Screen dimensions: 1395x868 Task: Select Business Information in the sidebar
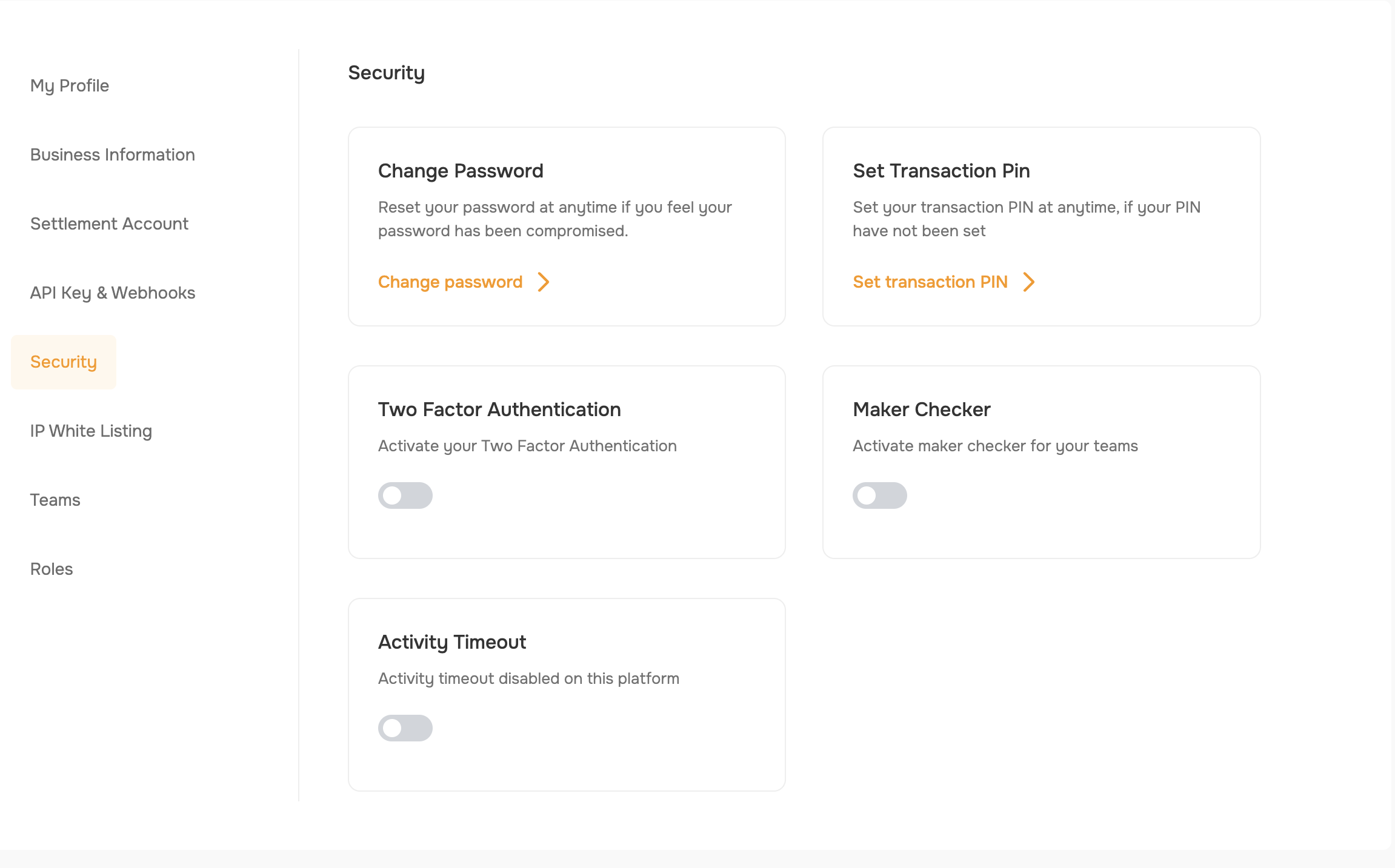pyautogui.click(x=113, y=154)
